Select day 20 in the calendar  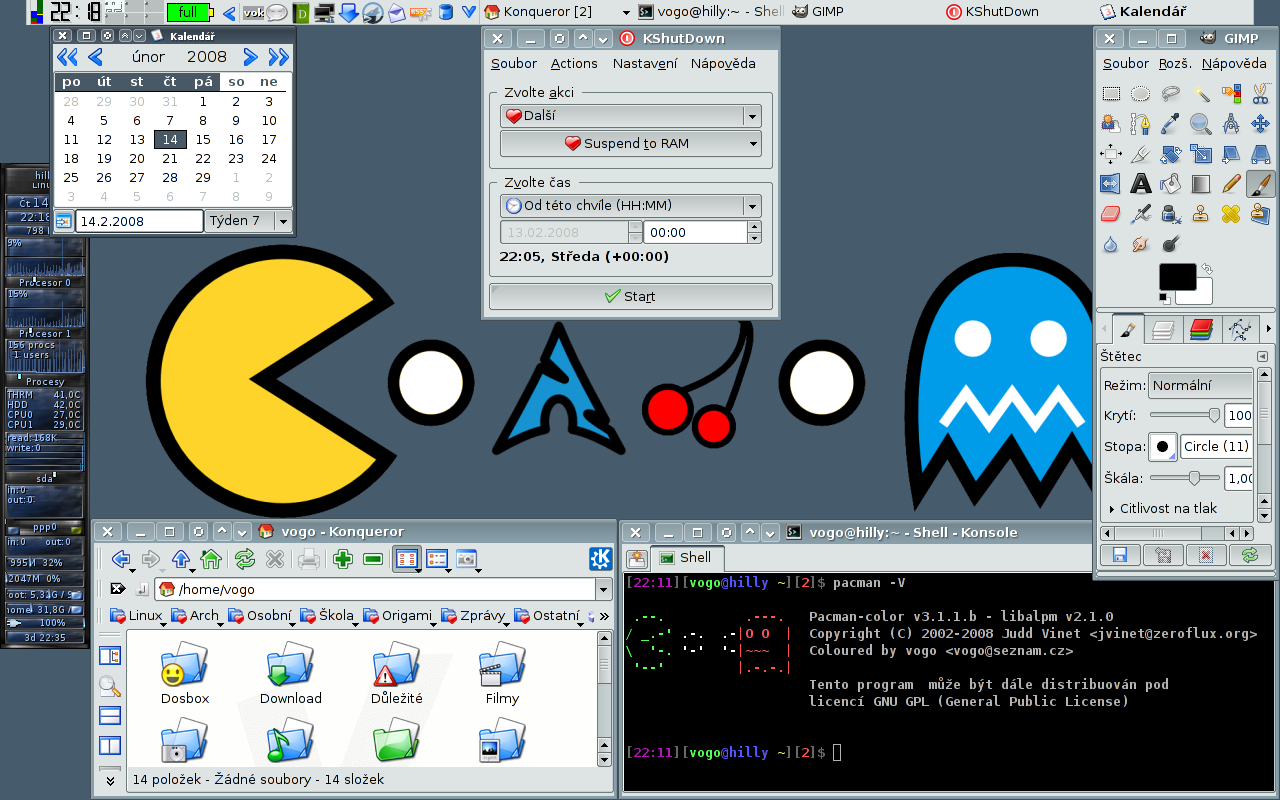(x=137, y=158)
